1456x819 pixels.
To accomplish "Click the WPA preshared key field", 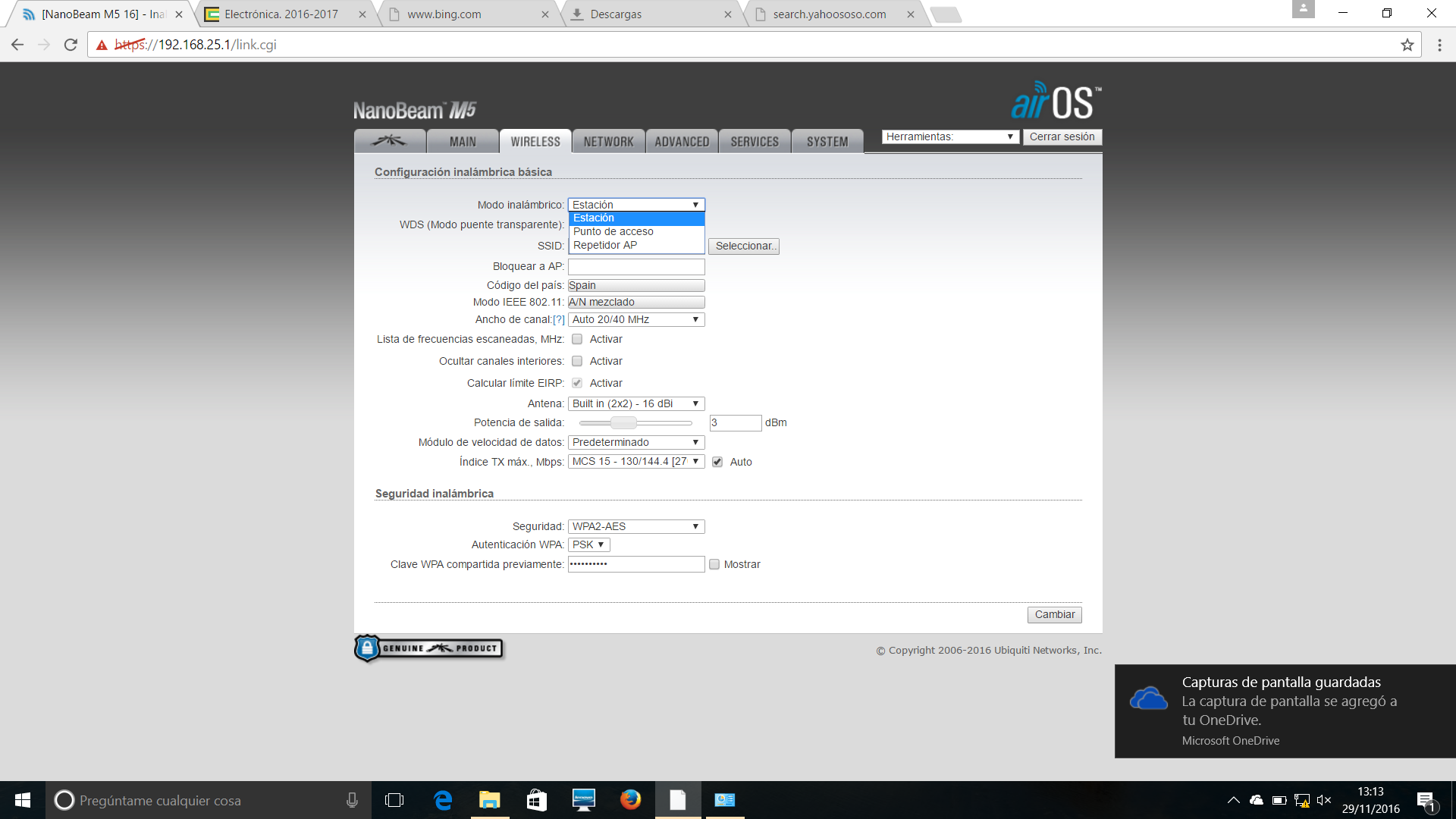I will 636,564.
